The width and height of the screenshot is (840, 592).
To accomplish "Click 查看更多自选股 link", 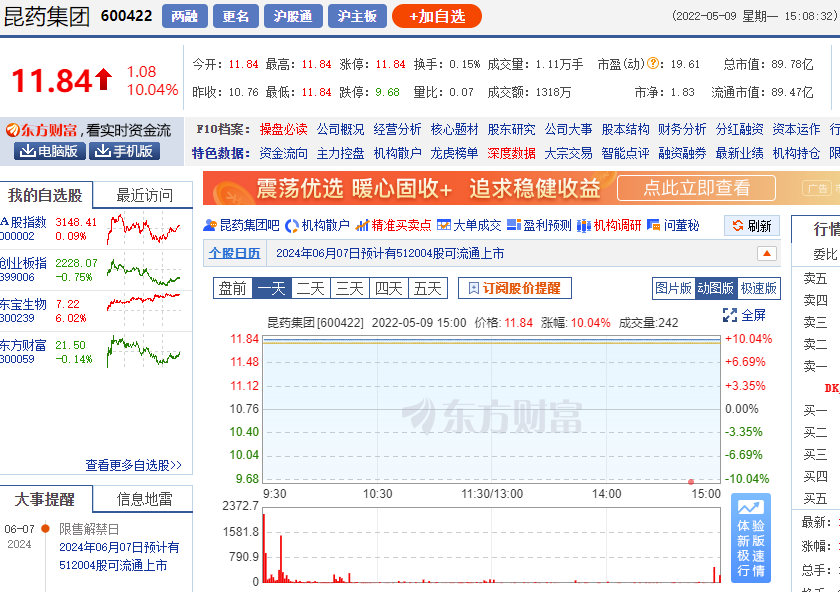I will (x=133, y=465).
